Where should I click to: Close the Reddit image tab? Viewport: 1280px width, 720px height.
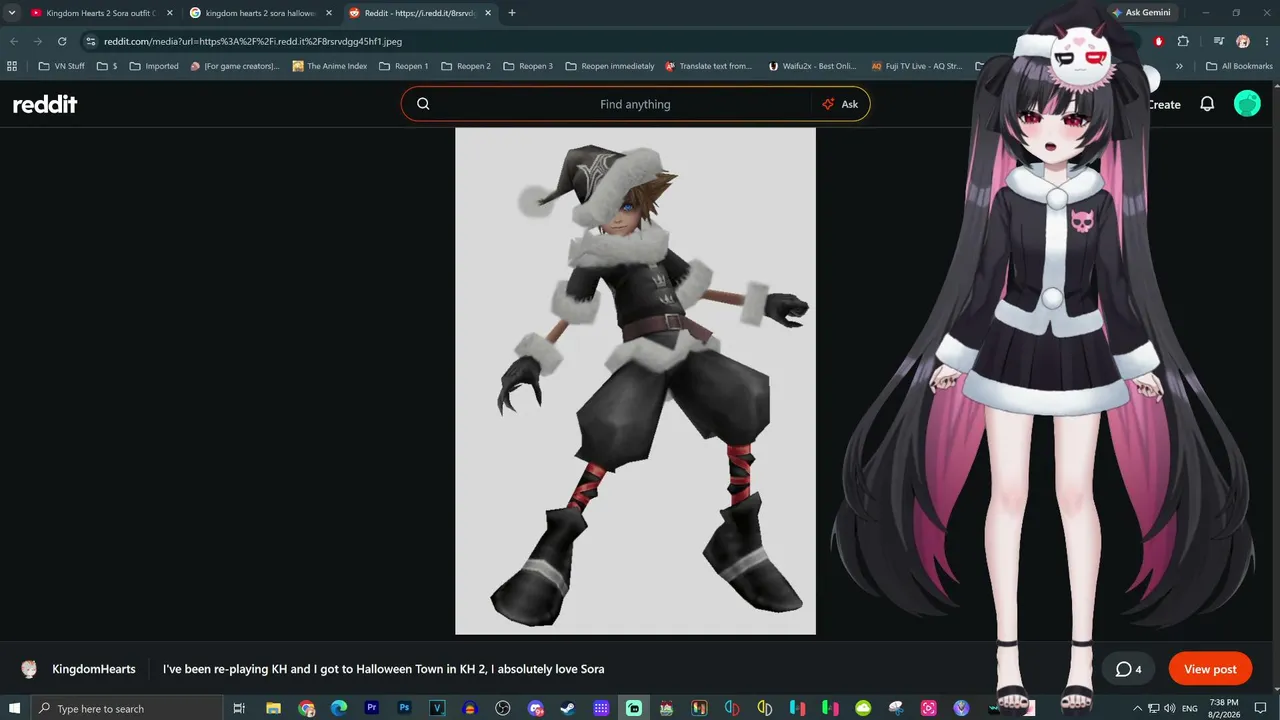pos(488,13)
